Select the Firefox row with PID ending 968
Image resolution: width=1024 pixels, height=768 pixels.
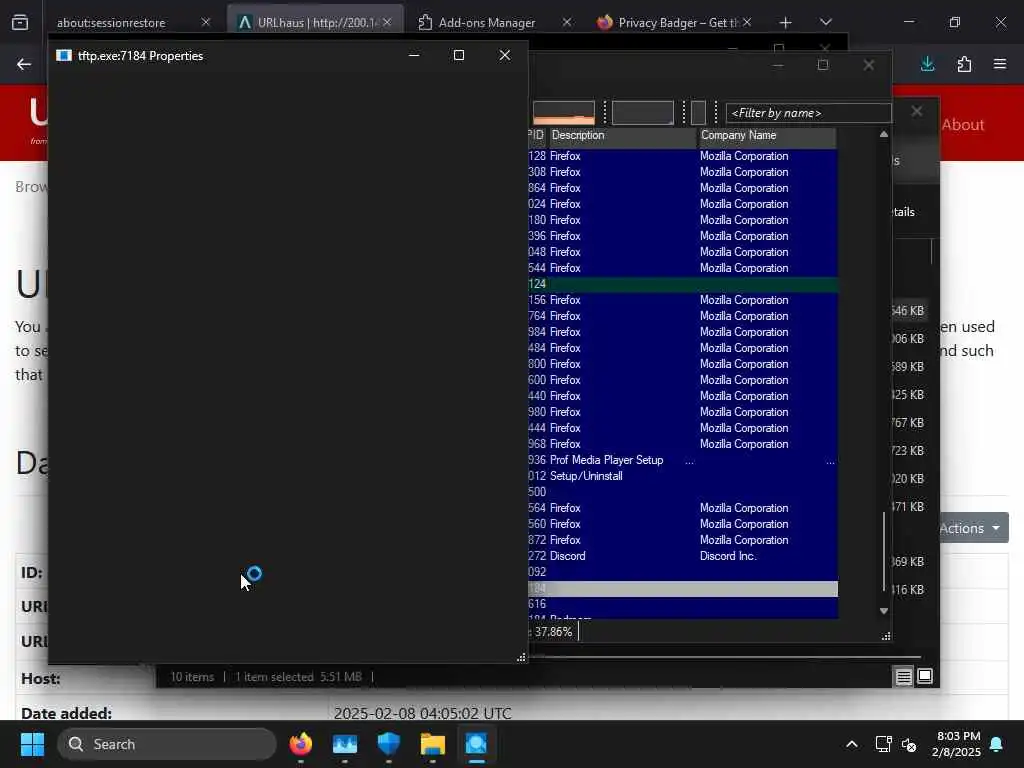pyautogui.click(x=682, y=444)
